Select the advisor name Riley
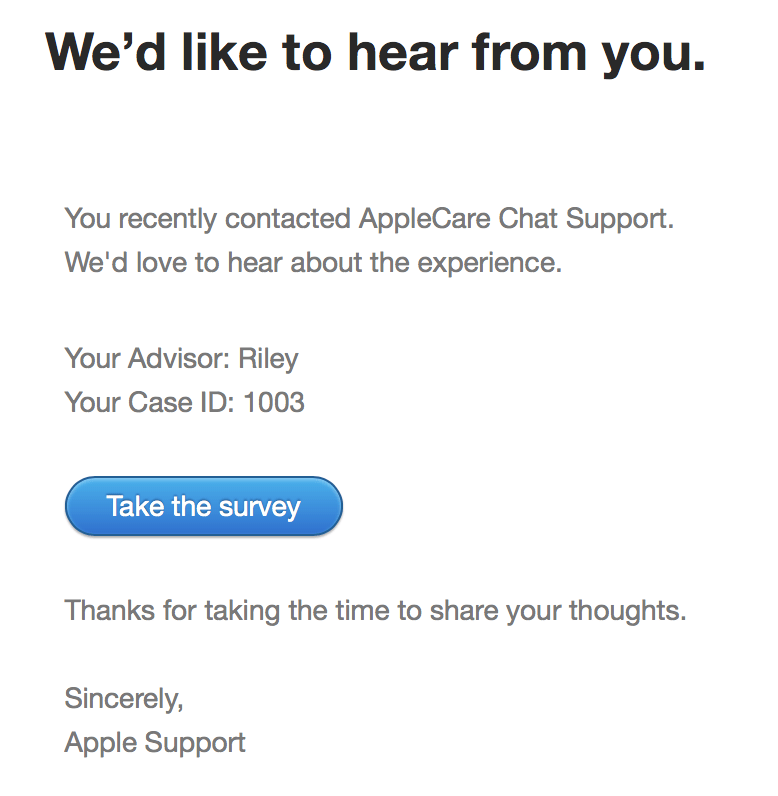 click(x=268, y=358)
